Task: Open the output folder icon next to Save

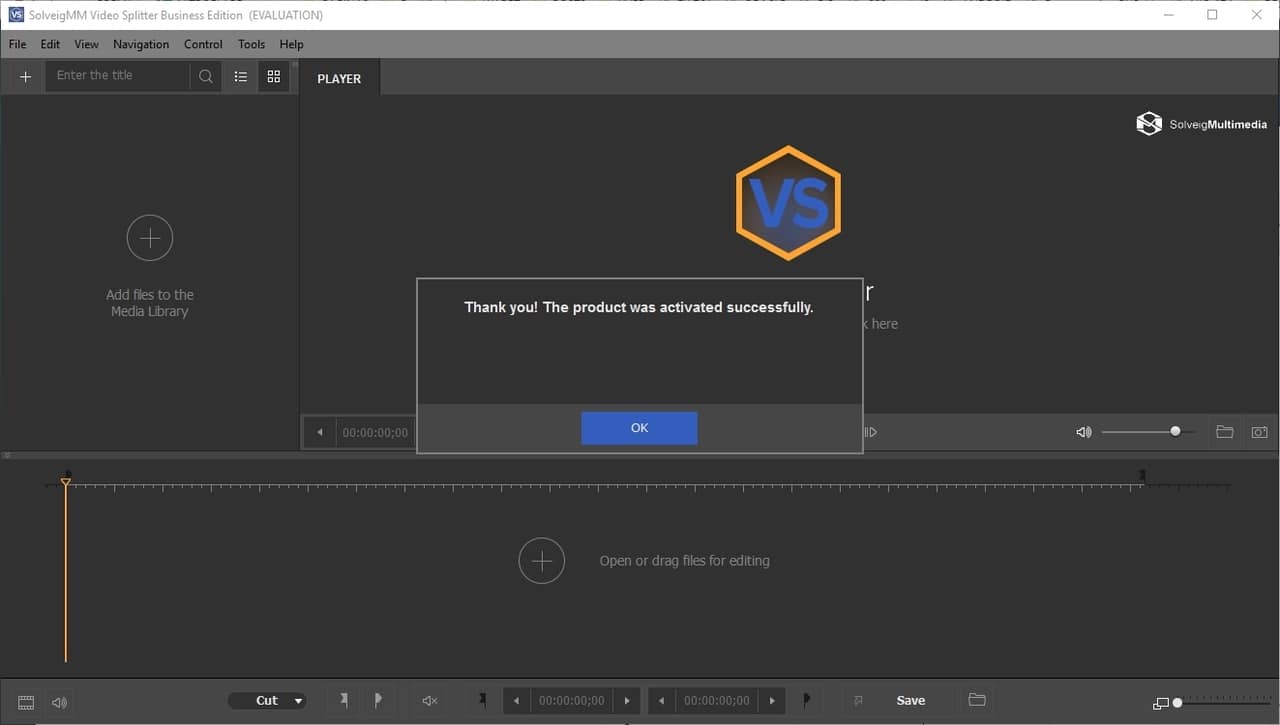Action: [x=977, y=700]
